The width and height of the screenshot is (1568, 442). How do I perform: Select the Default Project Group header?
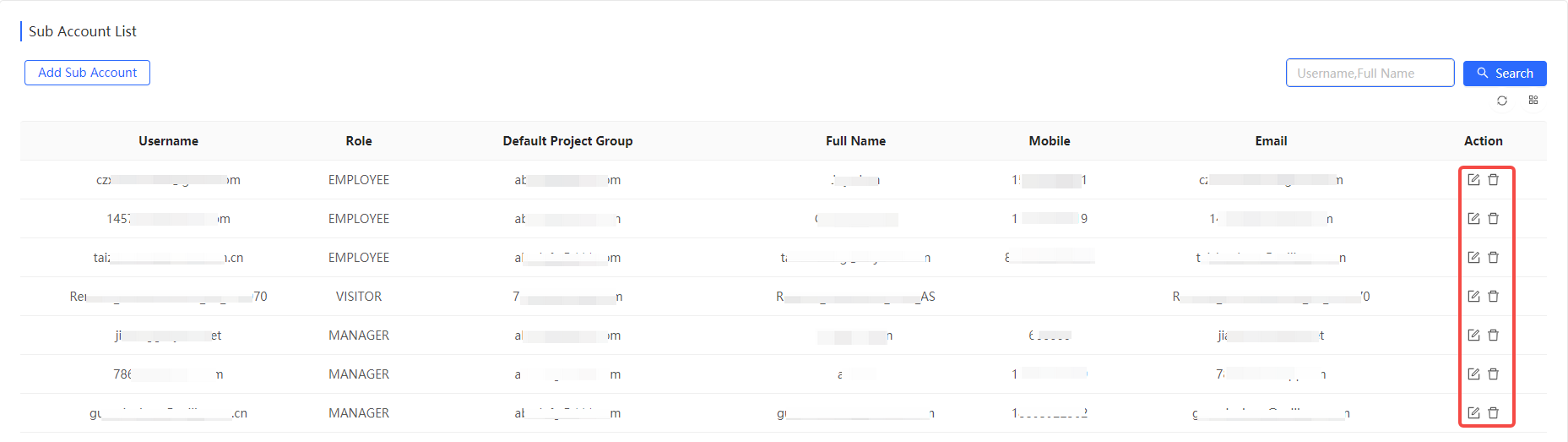tap(567, 141)
